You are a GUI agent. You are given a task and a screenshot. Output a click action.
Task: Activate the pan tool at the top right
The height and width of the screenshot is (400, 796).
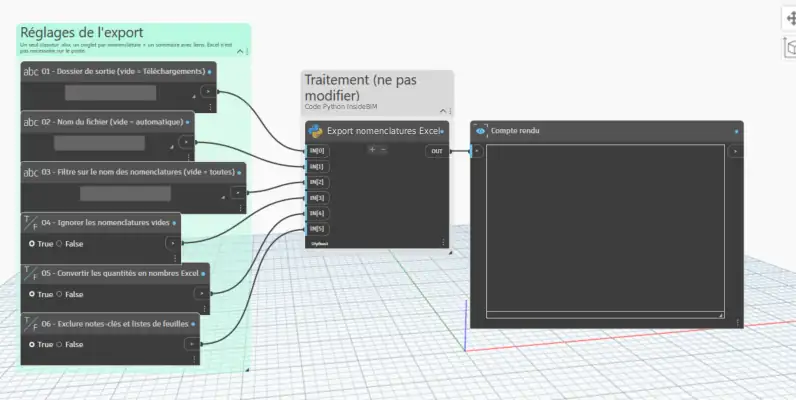[x=791, y=19]
